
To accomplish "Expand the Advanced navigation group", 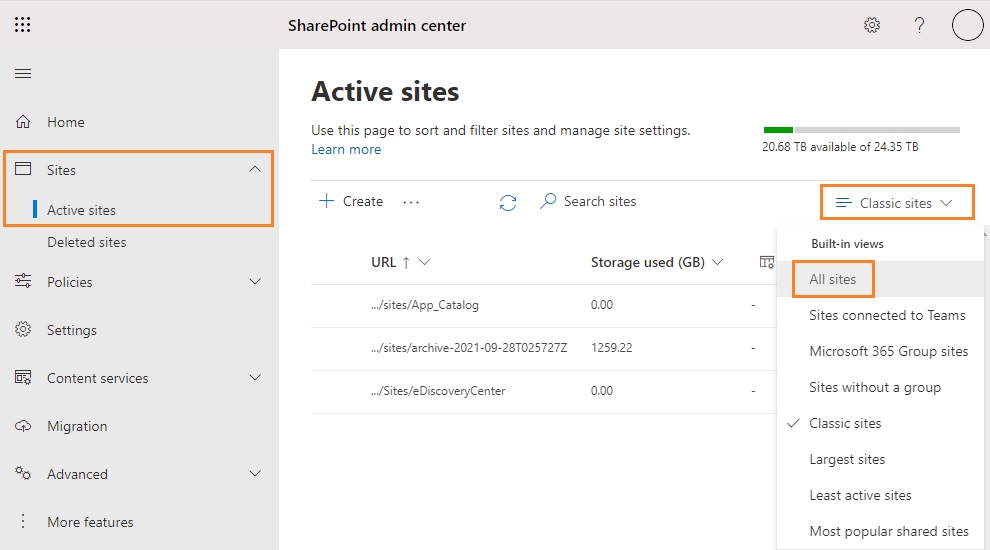I will click(x=254, y=474).
